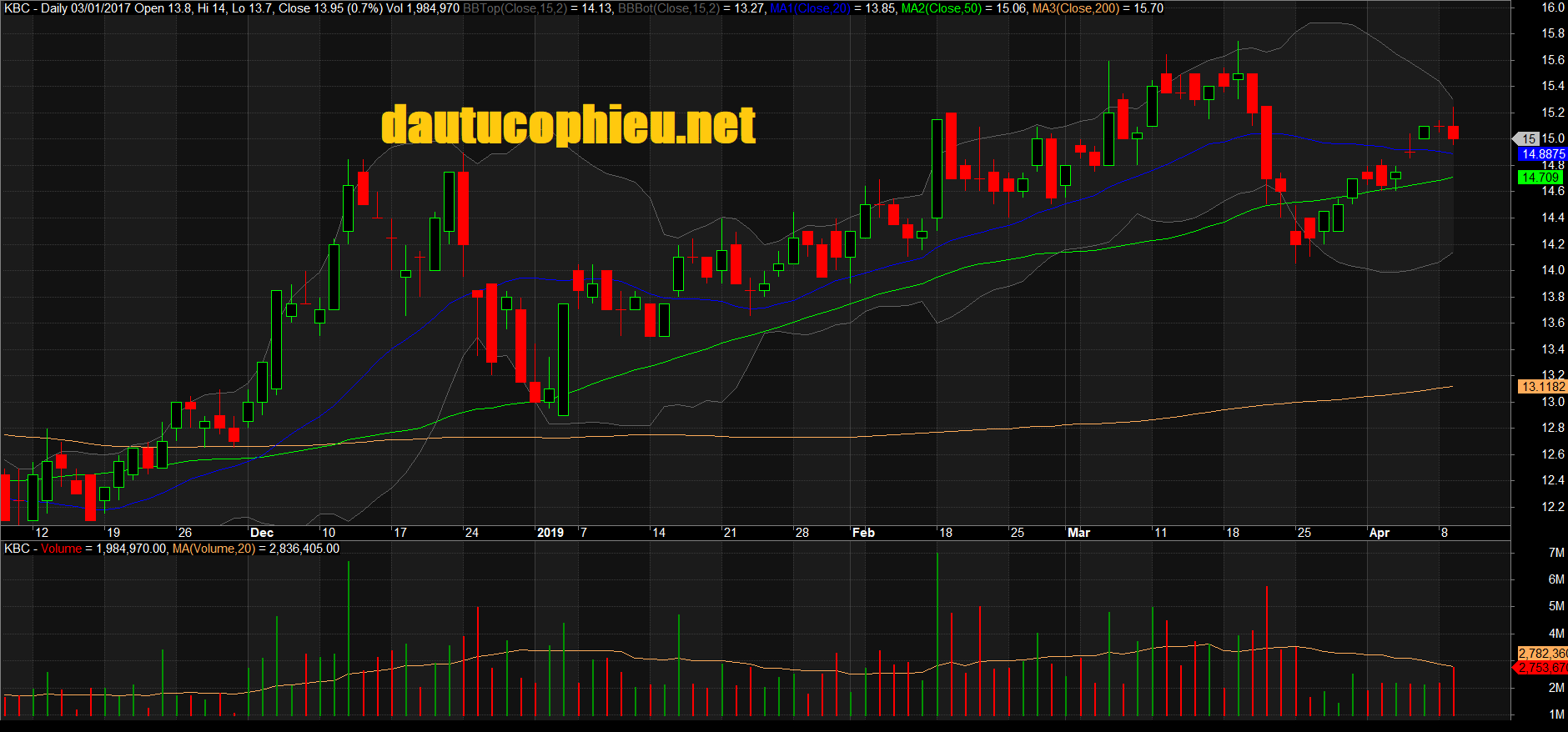The width and height of the screenshot is (1568, 732).
Task: Click the 7M label on volume axis
Action: coord(1555,553)
